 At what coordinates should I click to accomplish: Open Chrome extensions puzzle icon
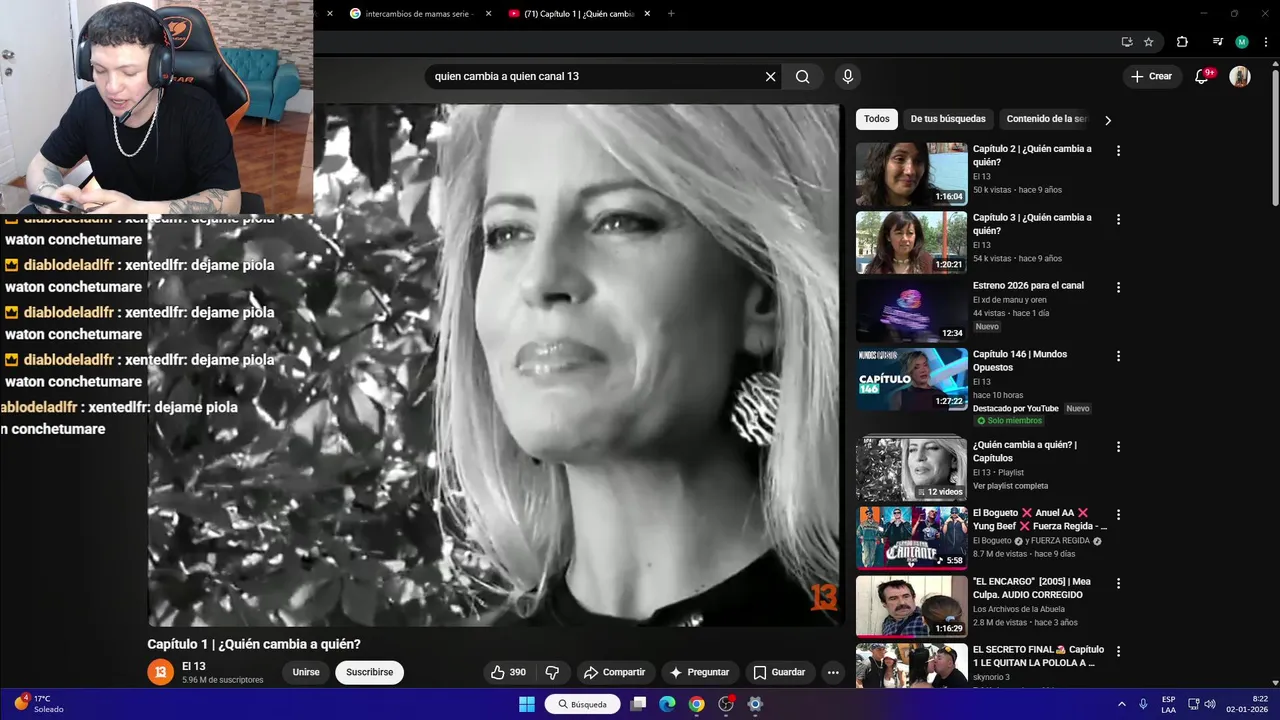pos(1182,42)
